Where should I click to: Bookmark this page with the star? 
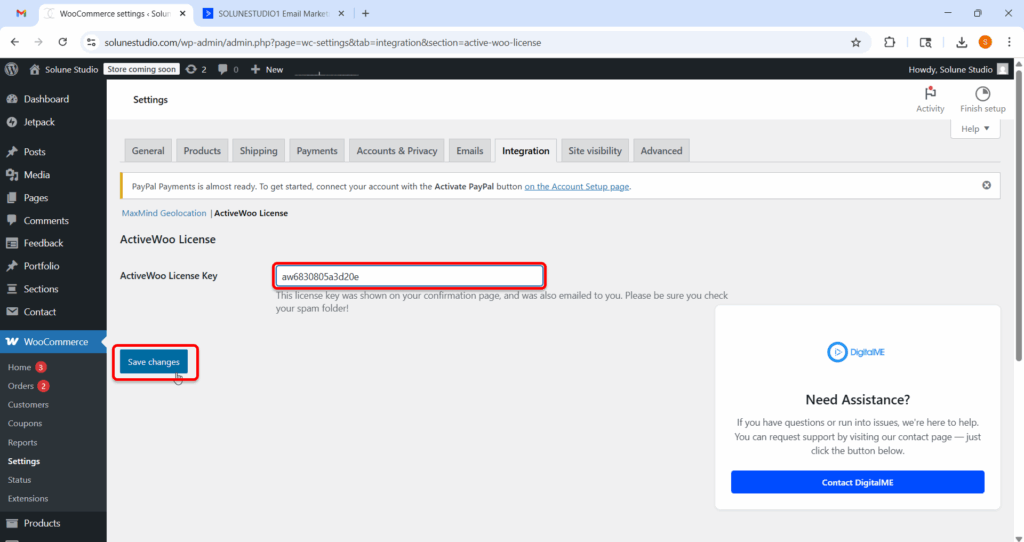pos(856,42)
